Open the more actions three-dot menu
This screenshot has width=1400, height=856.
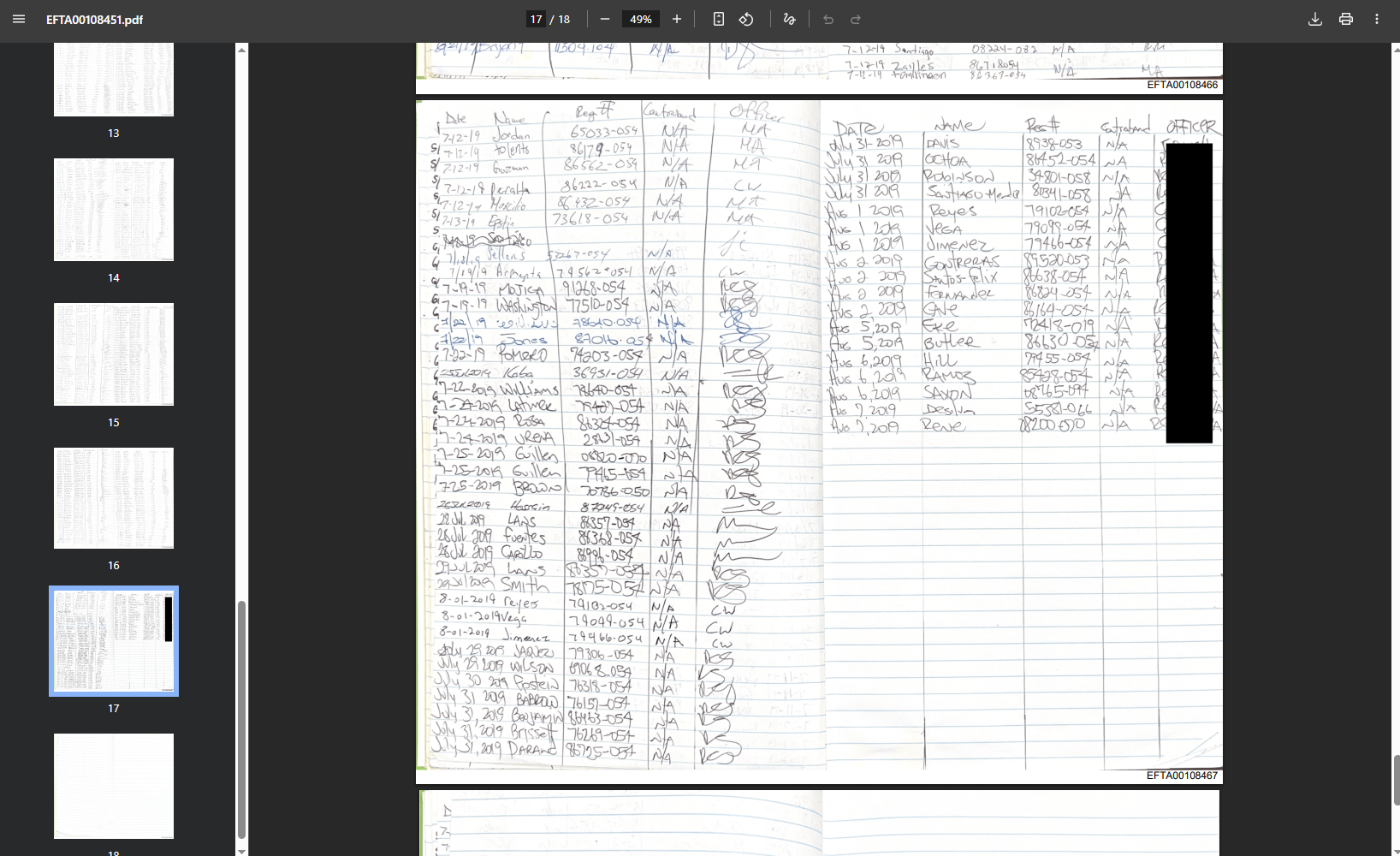point(1377,19)
